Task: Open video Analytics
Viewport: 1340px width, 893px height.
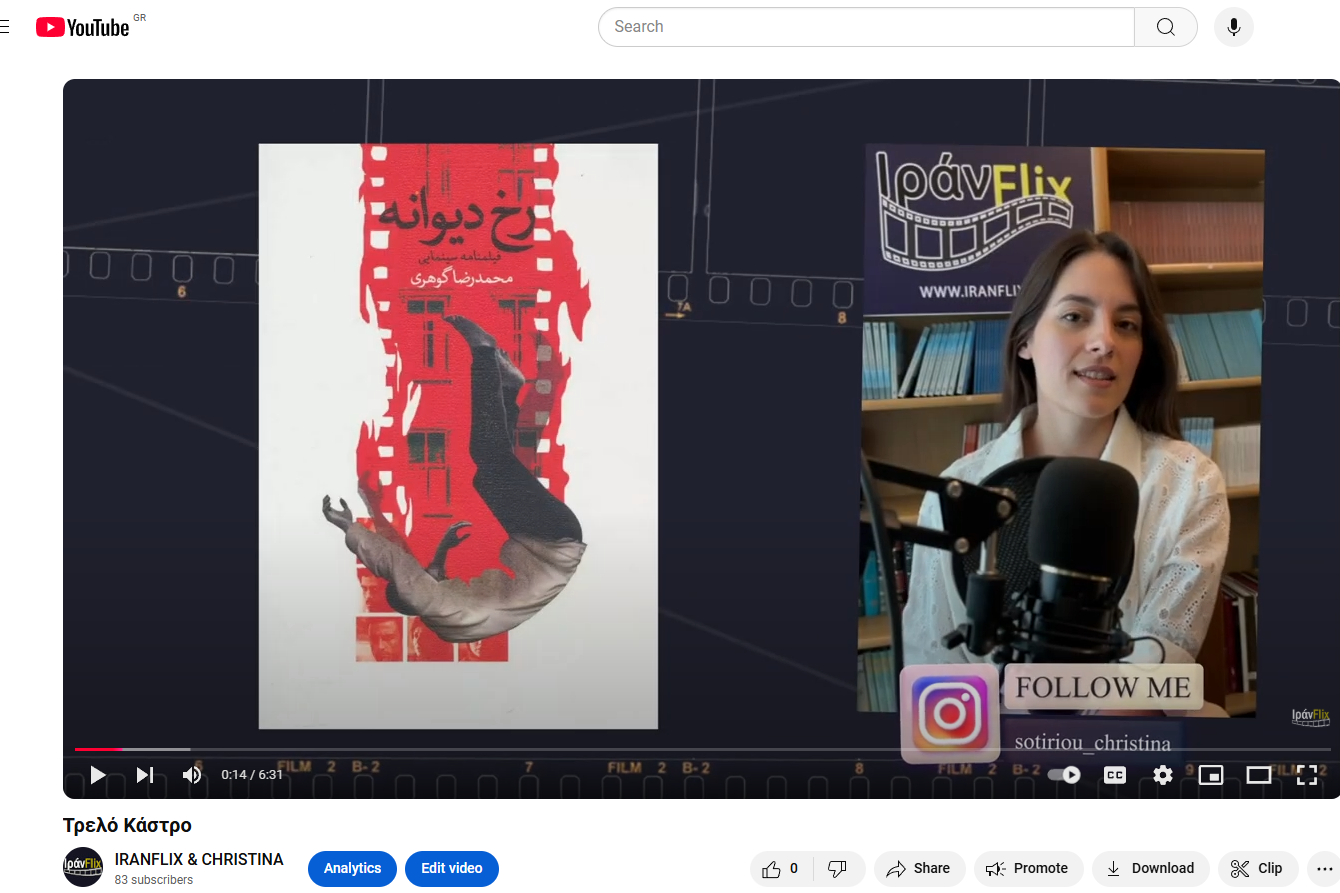Action: [x=352, y=868]
